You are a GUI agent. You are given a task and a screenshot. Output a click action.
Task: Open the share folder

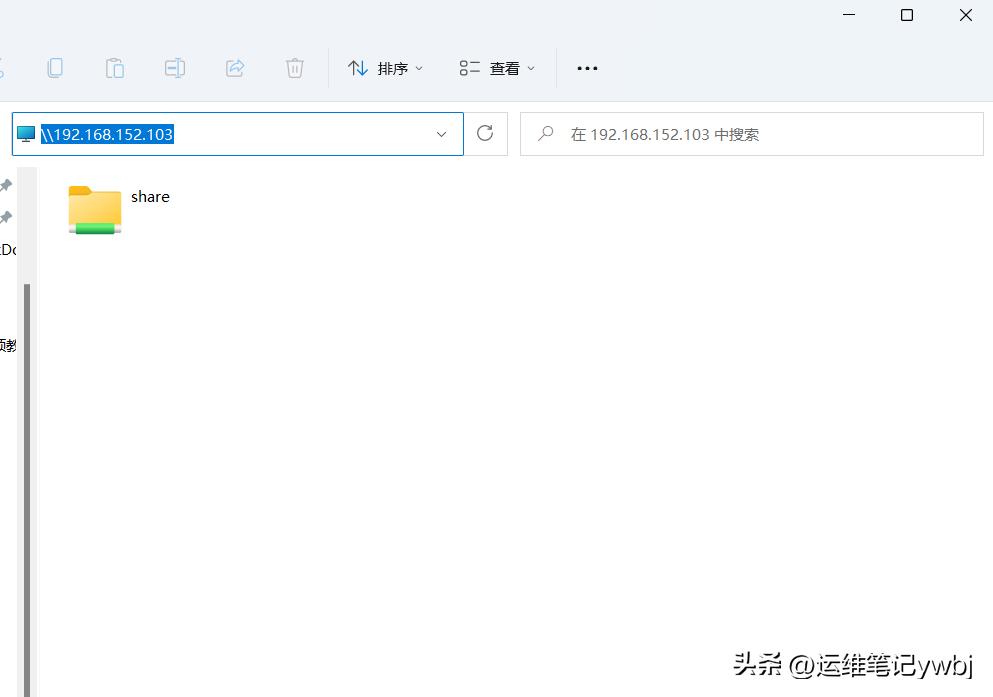coord(94,210)
